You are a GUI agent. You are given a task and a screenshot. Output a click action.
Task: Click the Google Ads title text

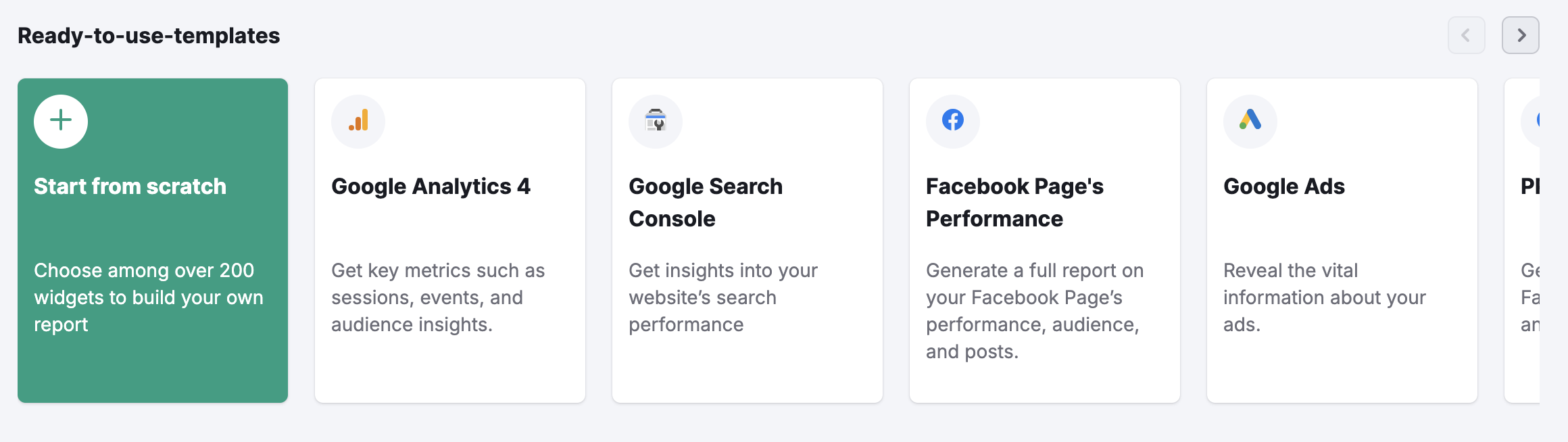pyautogui.click(x=1283, y=187)
